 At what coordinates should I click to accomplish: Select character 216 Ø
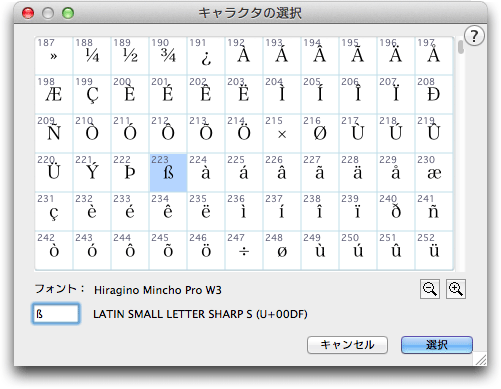coord(320,134)
